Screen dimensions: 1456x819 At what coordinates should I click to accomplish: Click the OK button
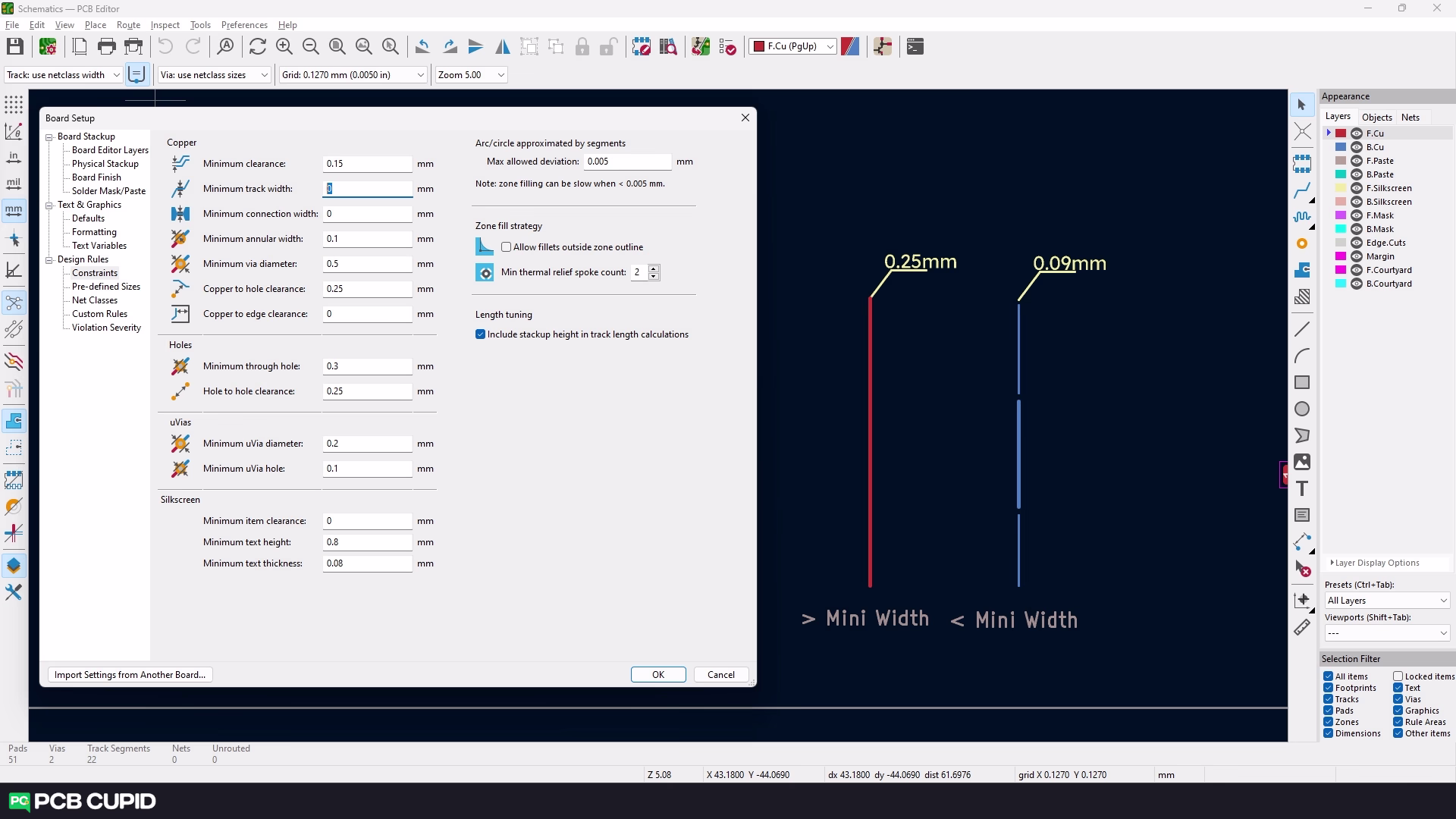[657, 675]
